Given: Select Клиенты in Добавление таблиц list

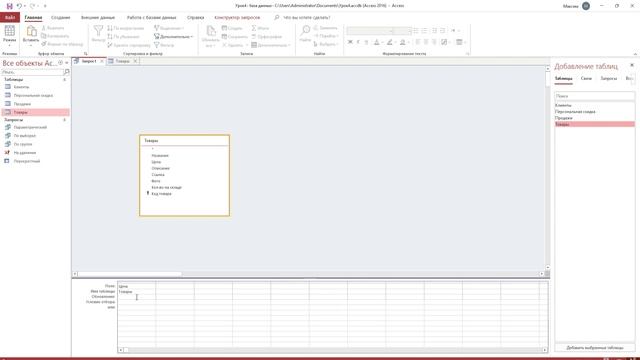Looking at the screenshot, I should (594, 105).
